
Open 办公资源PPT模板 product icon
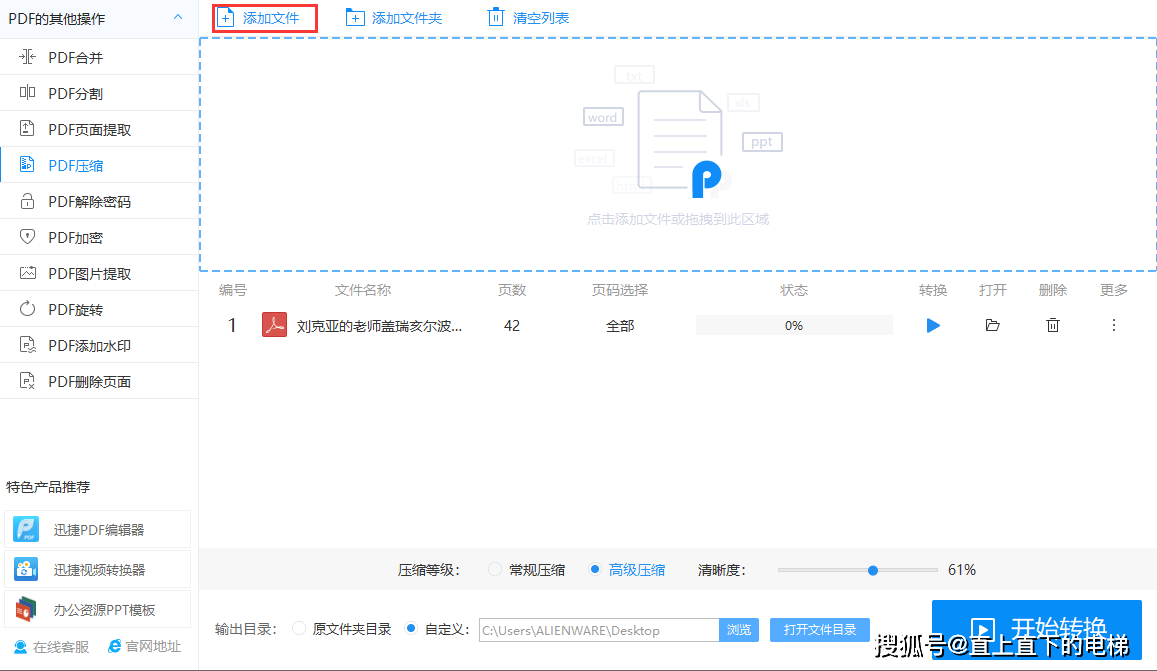click(26, 609)
